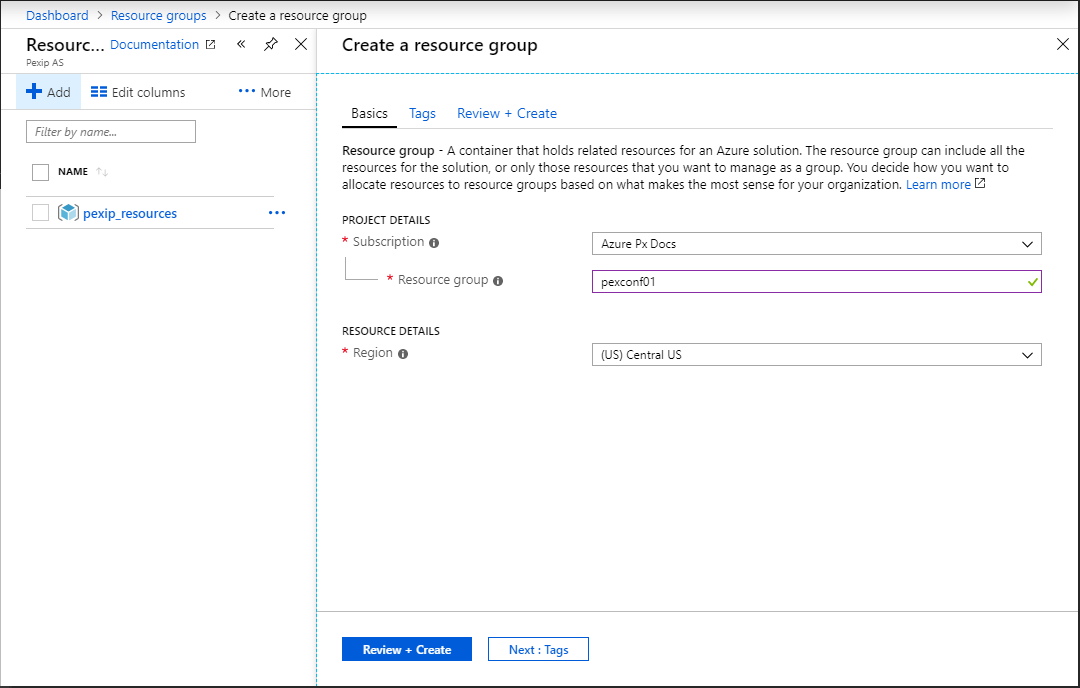Click the Add plus icon

click(x=34, y=92)
